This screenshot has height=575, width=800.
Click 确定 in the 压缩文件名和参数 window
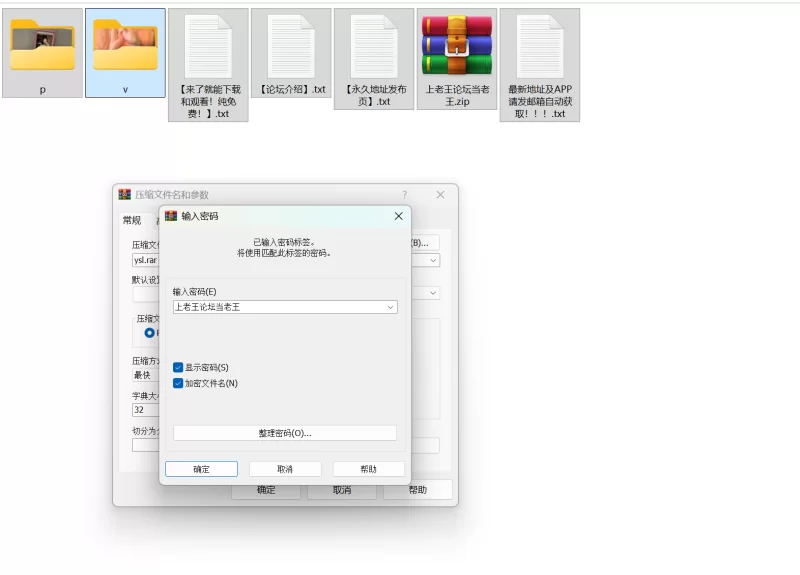(x=266, y=491)
